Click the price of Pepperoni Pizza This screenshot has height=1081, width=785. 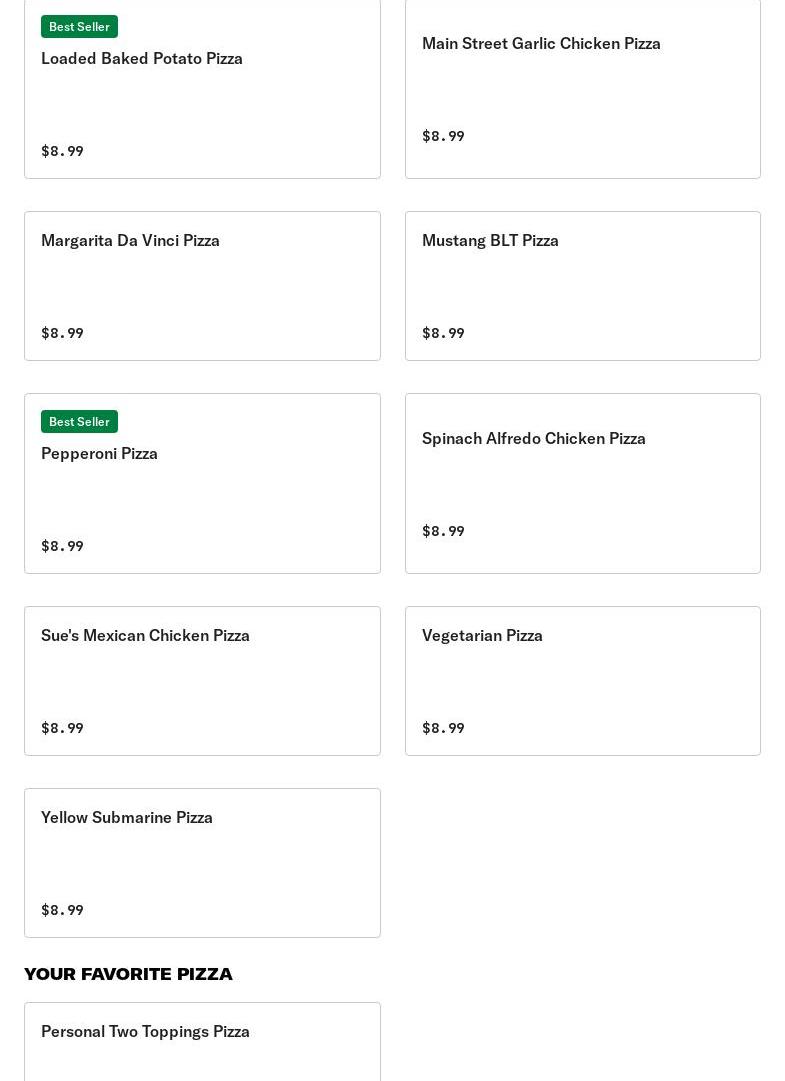(x=63, y=546)
